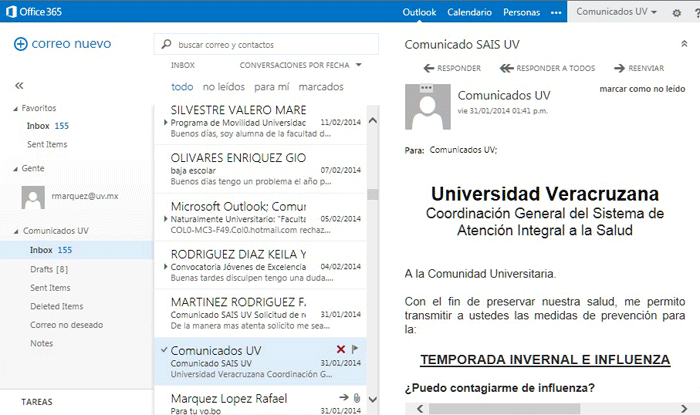Select the 'no leídos' filter
This screenshot has height=415, width=700.
[x=224, y=86]
